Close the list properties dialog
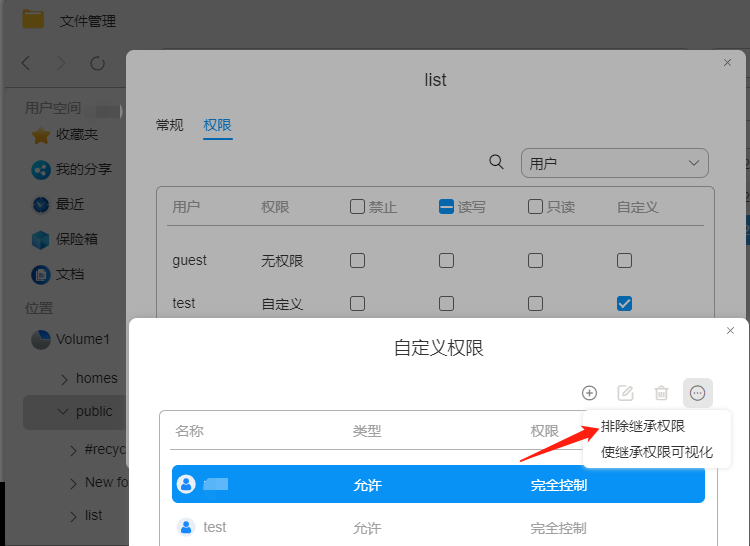Screen dimensions: 750x546 click(727, 63)
